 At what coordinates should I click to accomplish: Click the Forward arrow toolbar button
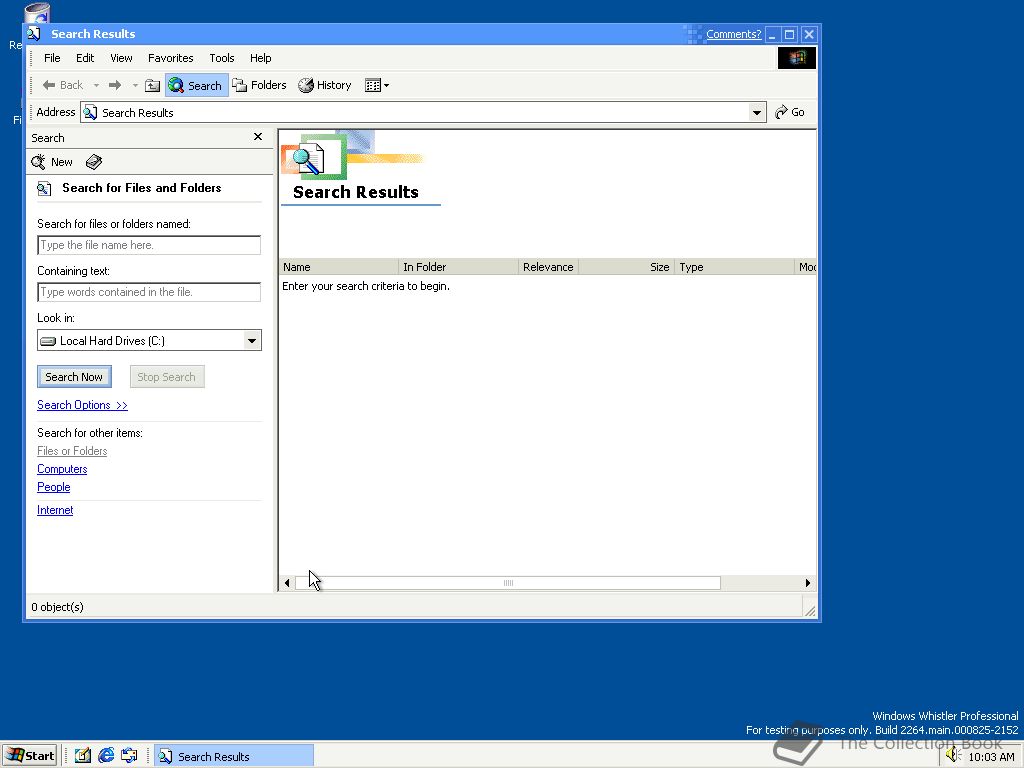click(115, 85)
